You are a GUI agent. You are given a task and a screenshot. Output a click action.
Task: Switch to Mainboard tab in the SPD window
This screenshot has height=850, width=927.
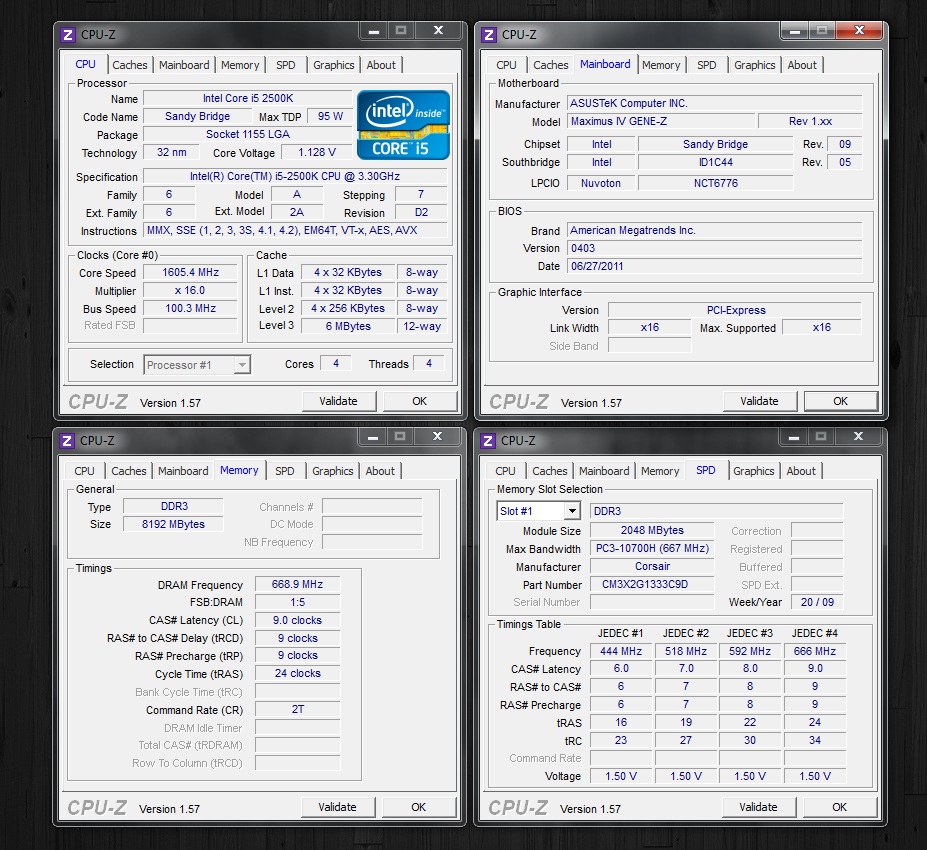pos(604,471)
